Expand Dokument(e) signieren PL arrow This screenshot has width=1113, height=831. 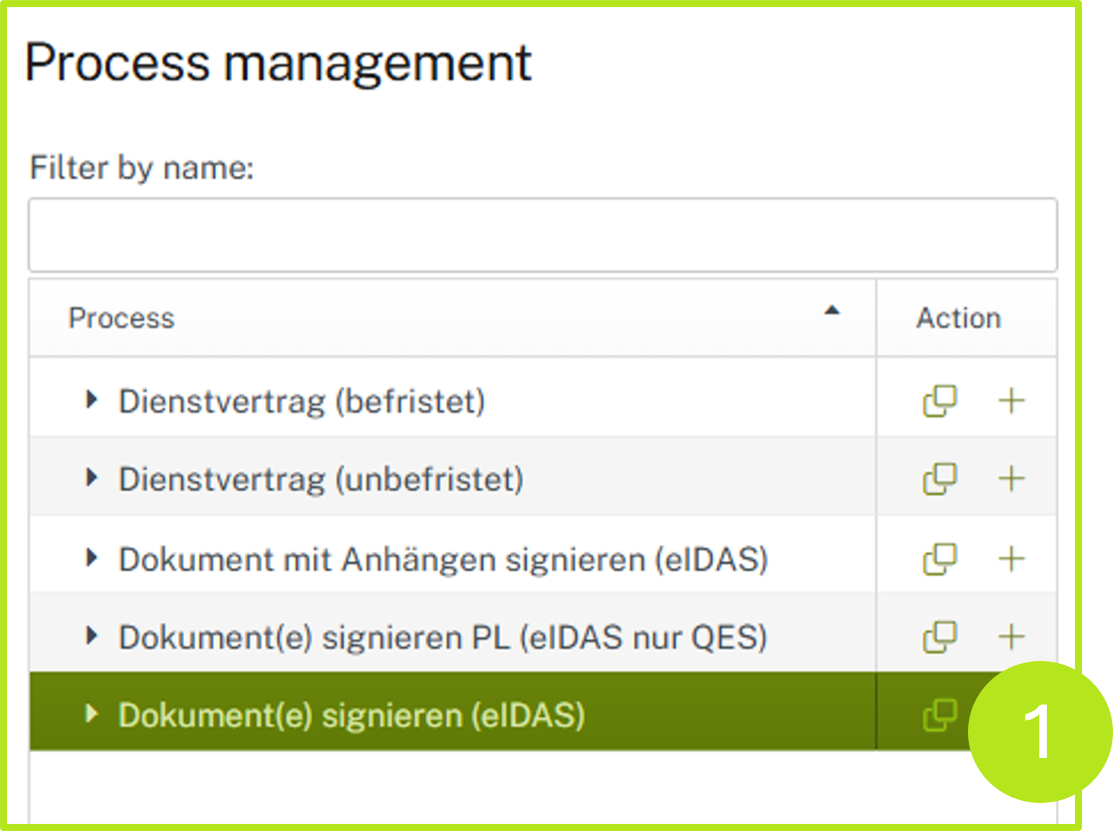pos(92,636)
